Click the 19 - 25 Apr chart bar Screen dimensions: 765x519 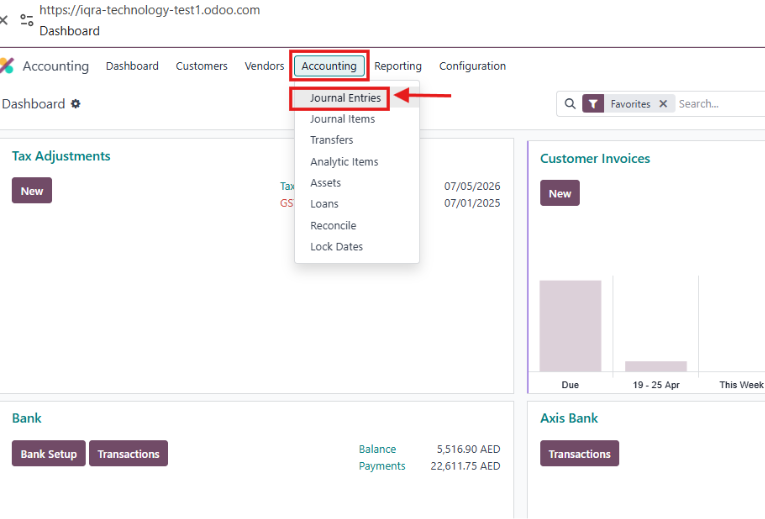pos(656,366)
